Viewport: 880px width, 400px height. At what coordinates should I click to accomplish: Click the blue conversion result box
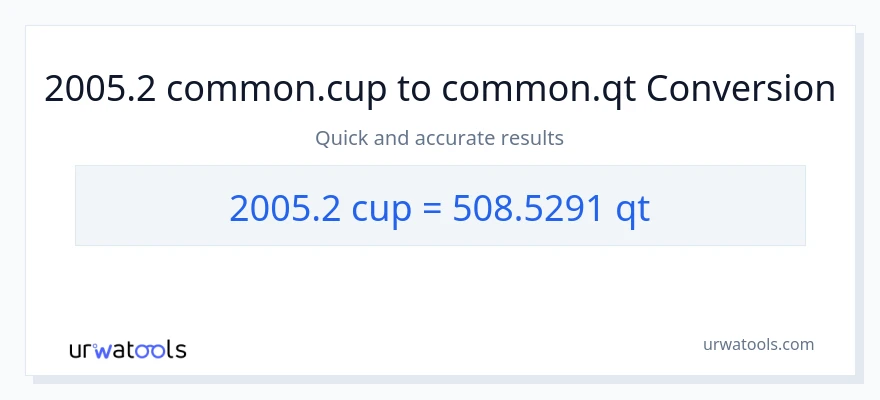click(440, 205)
